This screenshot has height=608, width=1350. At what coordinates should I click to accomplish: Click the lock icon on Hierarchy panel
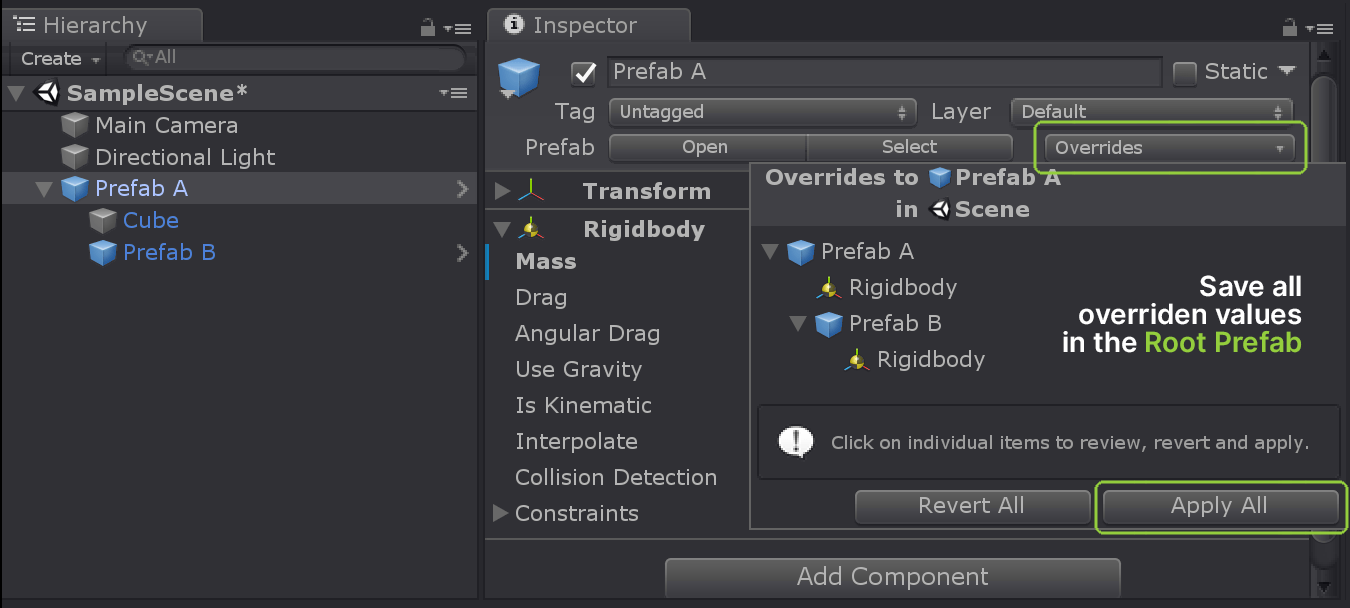click(428, 29)
